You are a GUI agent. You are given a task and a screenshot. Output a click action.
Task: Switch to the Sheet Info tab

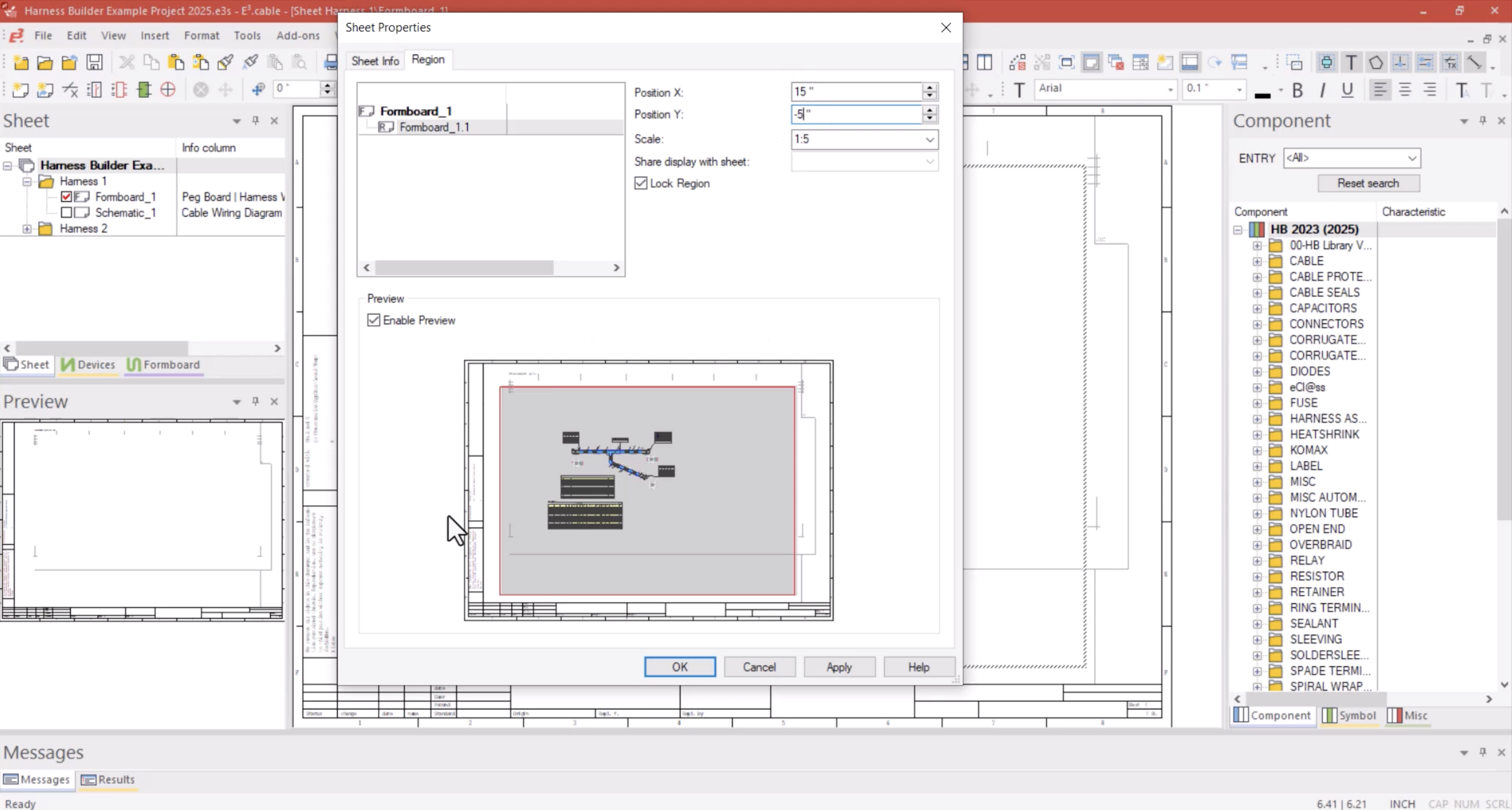(x=374, y=61)
